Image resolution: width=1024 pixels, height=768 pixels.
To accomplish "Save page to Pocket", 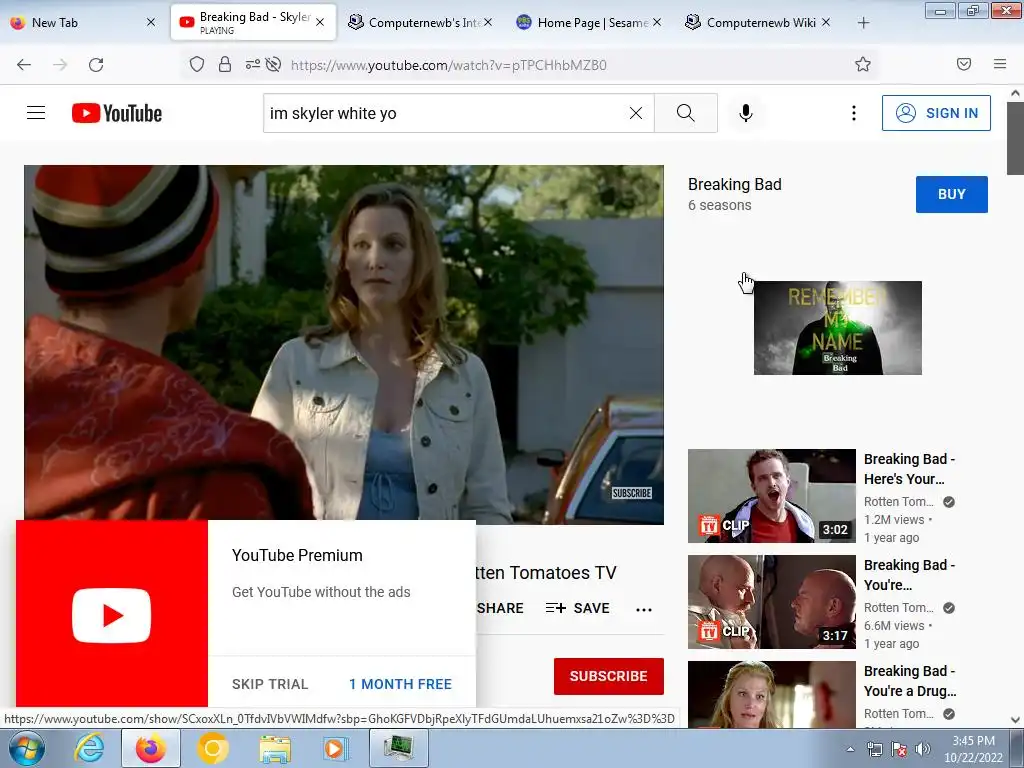I will tap(964, 64).
